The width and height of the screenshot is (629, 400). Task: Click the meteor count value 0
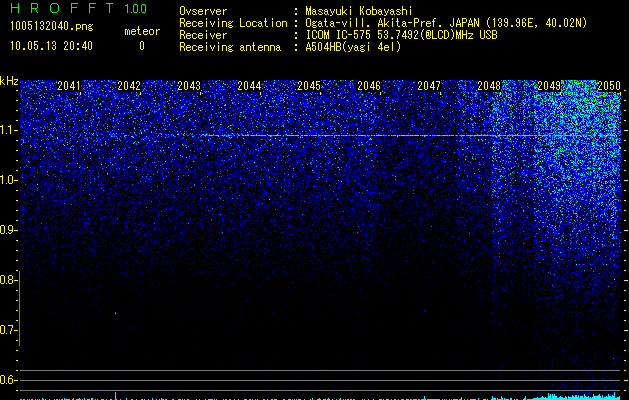[142, 46]
